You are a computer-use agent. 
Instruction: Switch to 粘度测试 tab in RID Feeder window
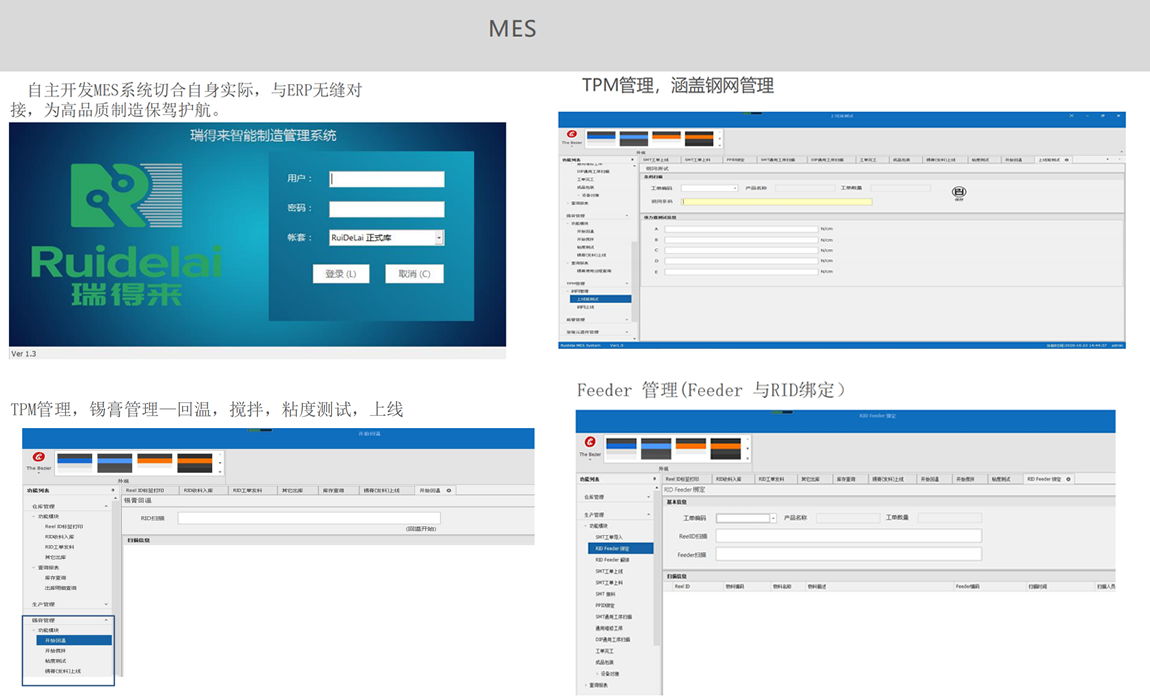(1003, 479)
